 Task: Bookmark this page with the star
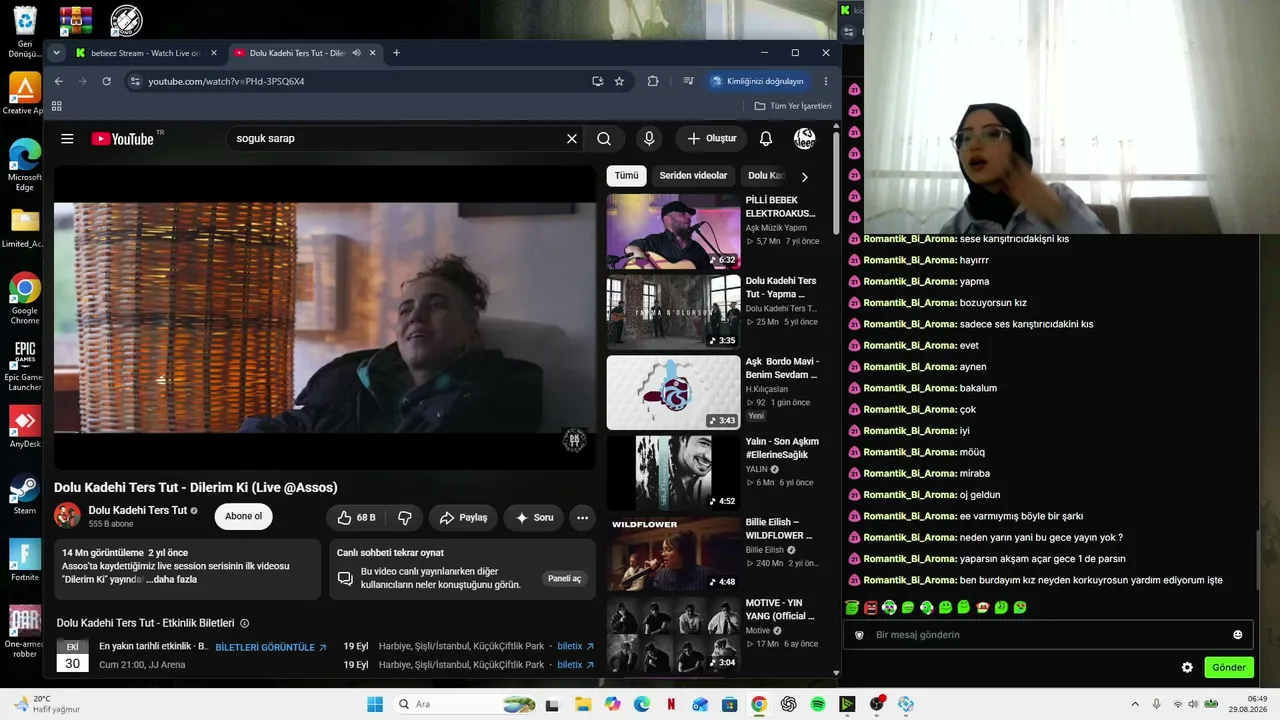[x=619, y=81]
